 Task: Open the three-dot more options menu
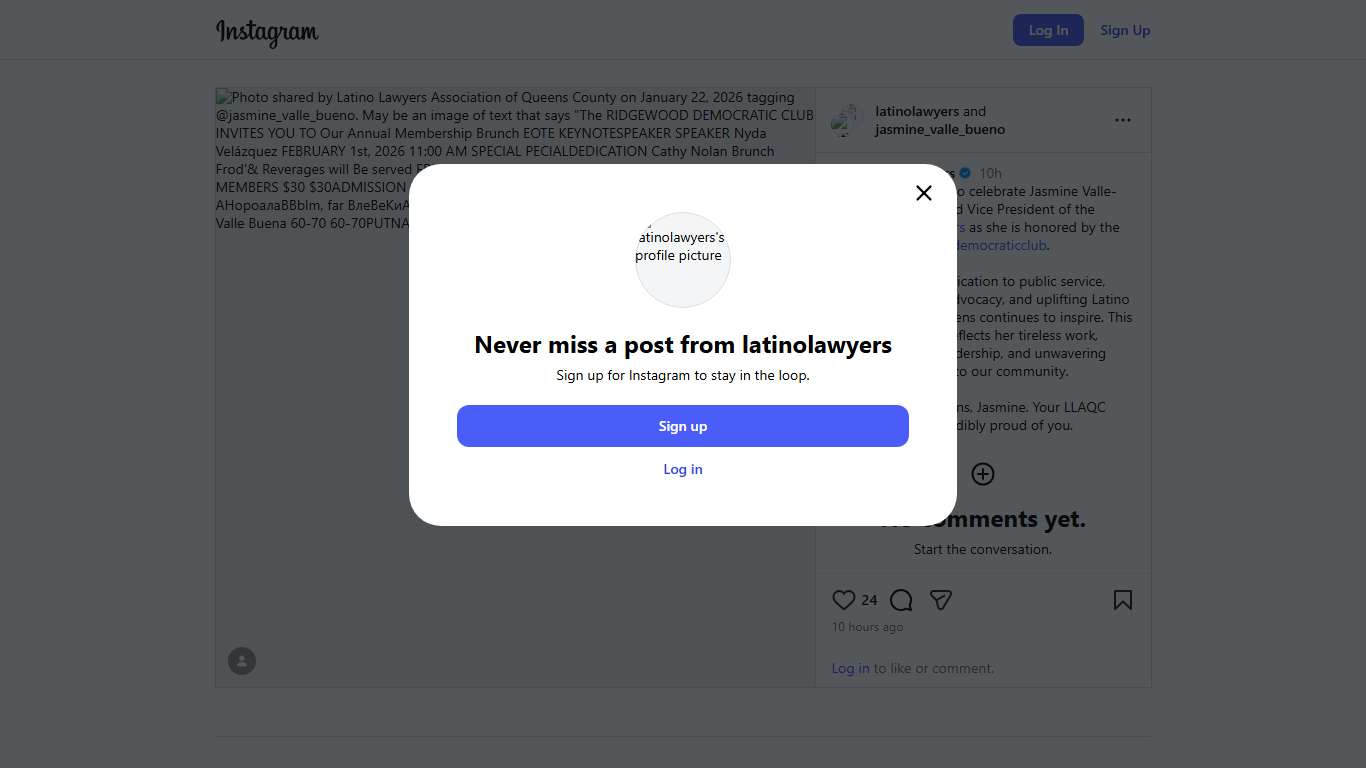coord(1122,120)
